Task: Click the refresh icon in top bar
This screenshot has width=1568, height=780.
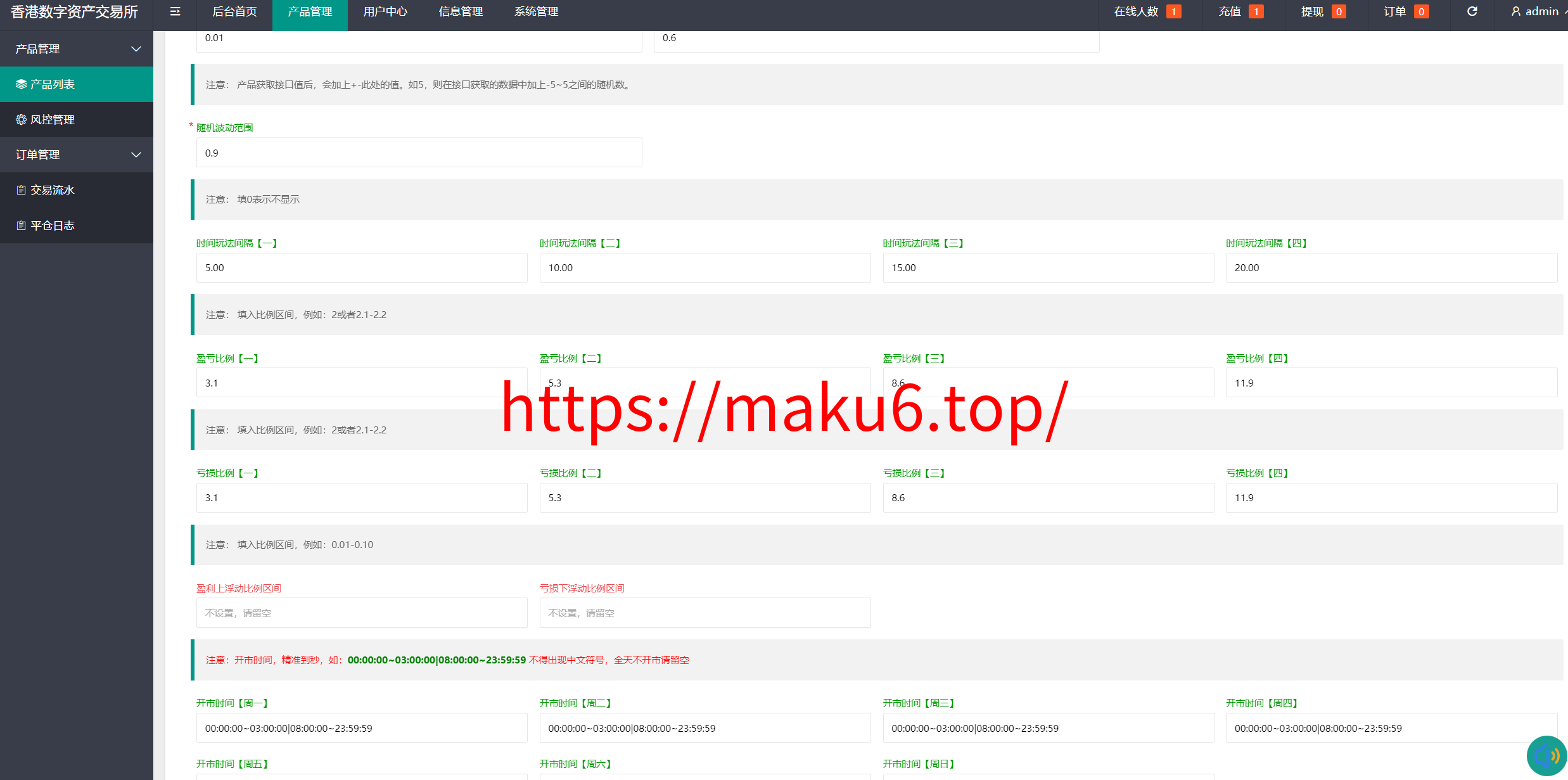Action: tap(1472, 11)
